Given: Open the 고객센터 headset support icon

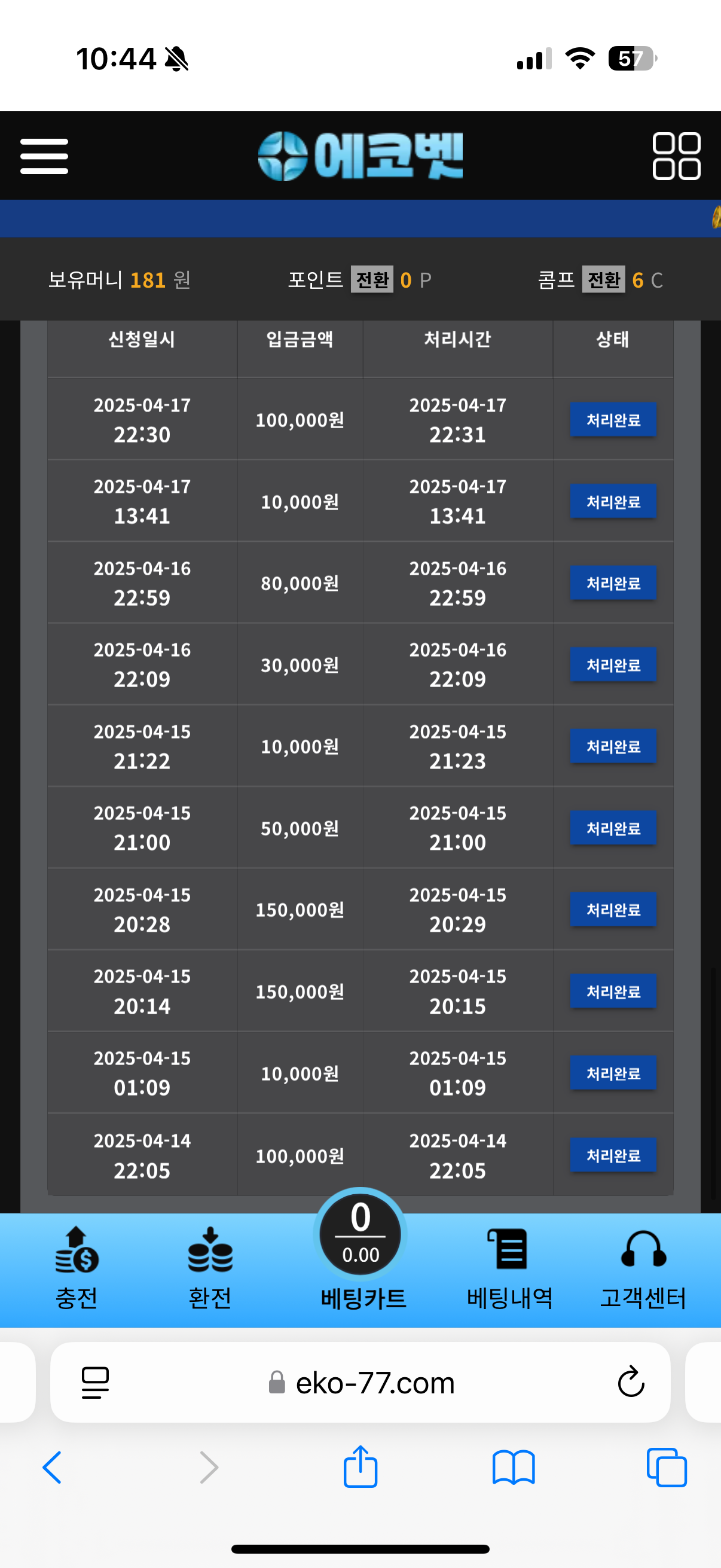Looking at the screenshot, I should click(643, 1251).
